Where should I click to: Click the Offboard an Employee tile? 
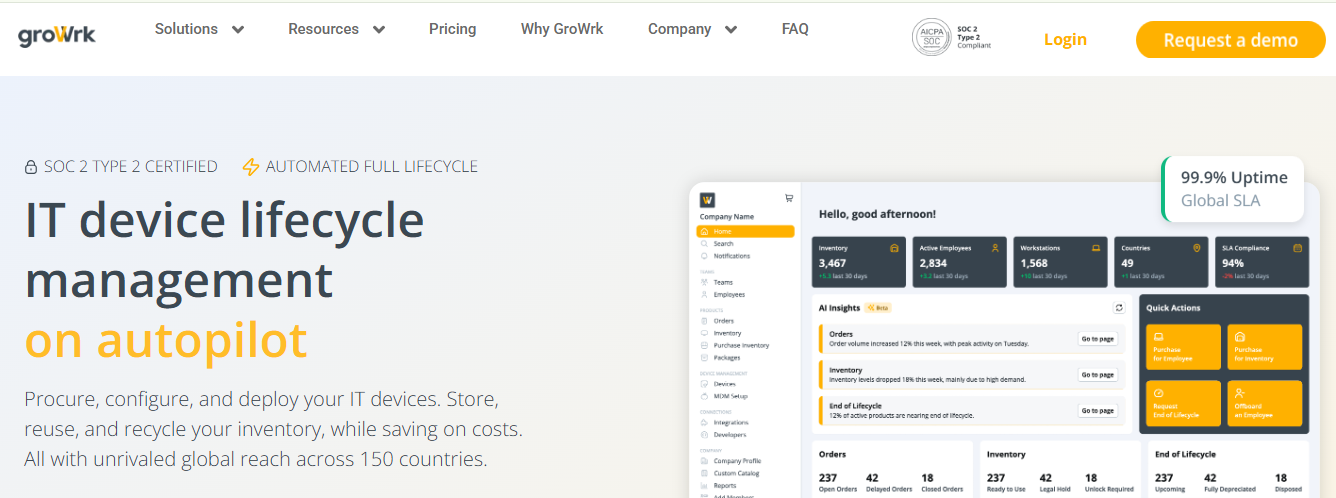[x=1264, y=404]
